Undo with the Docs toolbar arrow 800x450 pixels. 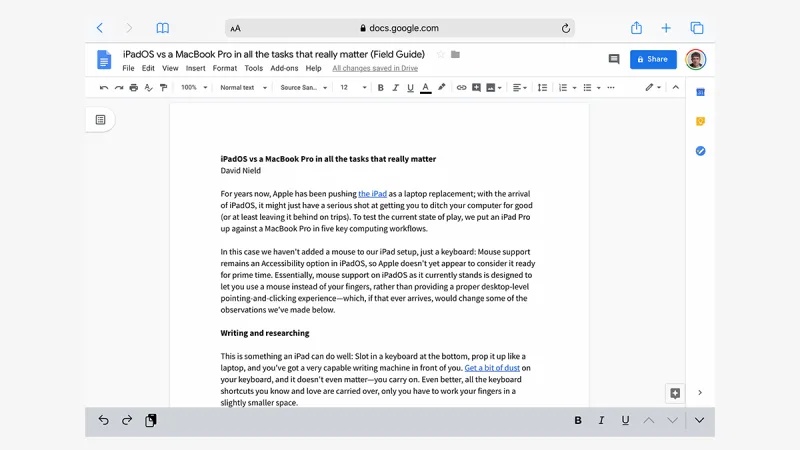click(104, 88)
